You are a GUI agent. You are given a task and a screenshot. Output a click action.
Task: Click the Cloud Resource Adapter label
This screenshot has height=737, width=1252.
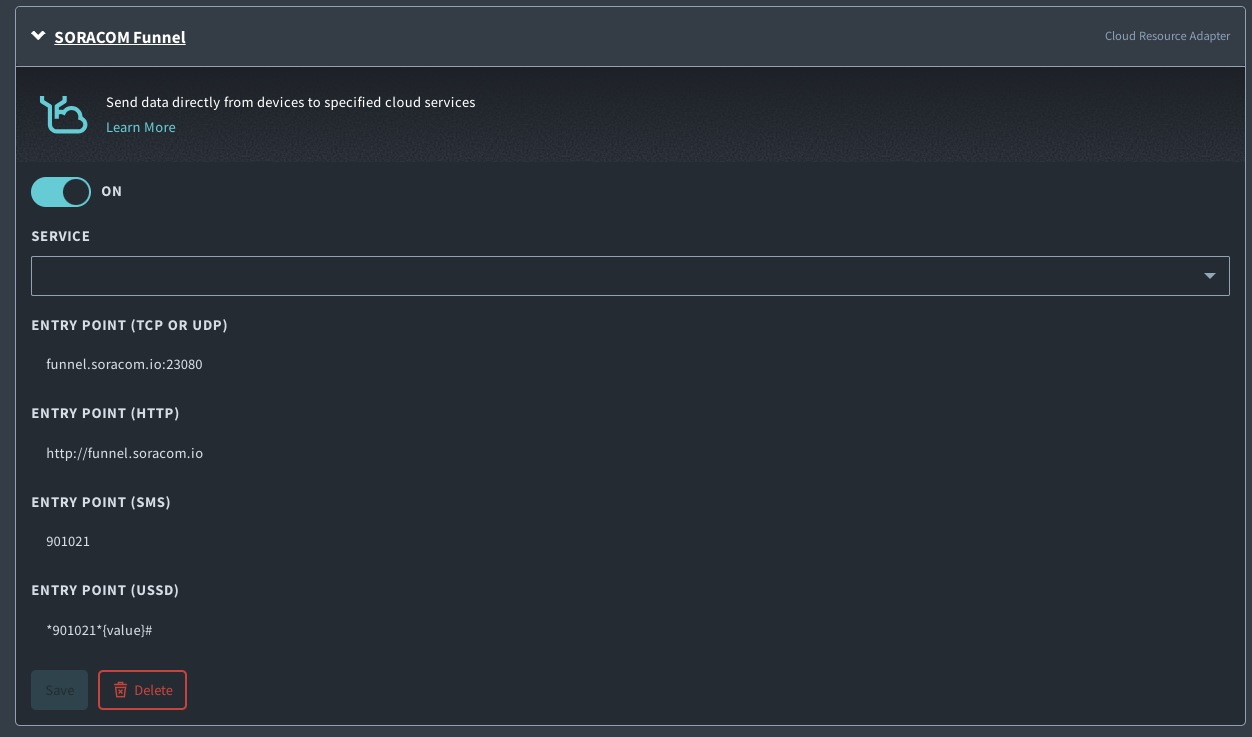coord(1167,36)
